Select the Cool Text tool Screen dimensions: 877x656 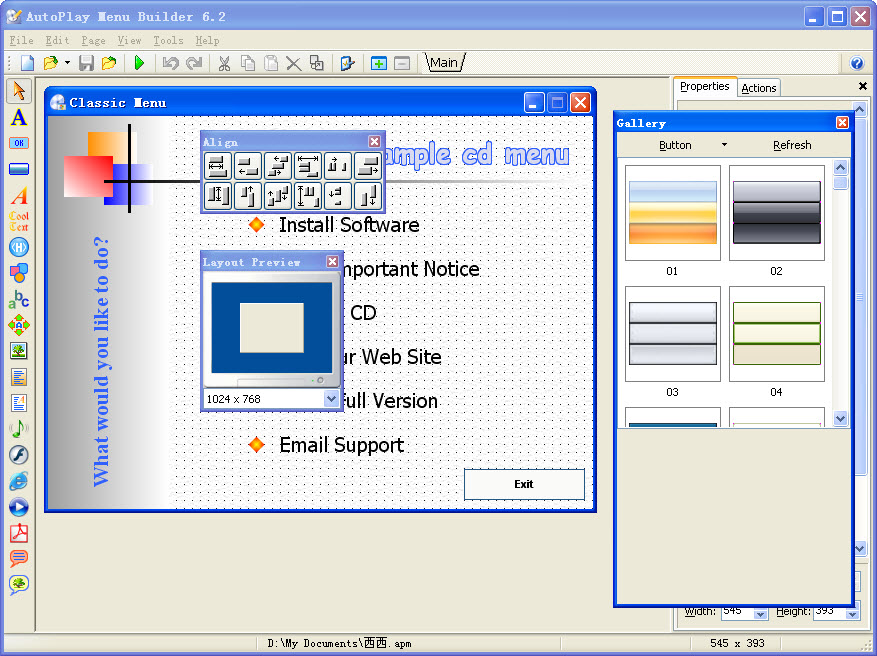18,221
